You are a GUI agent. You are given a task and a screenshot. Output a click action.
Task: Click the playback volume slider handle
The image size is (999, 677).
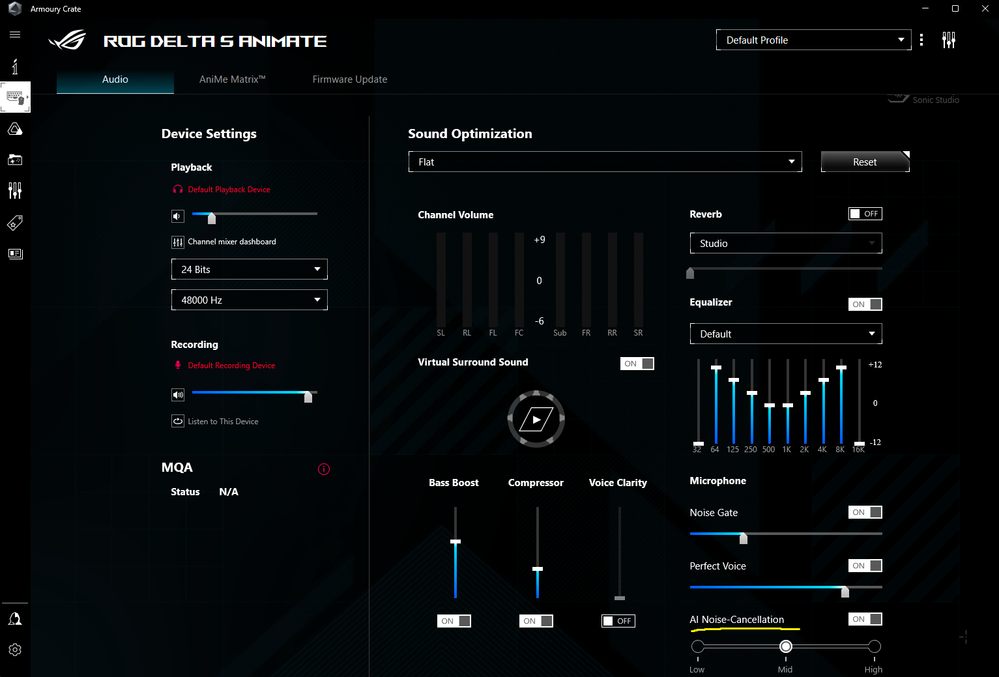(212, 218)
